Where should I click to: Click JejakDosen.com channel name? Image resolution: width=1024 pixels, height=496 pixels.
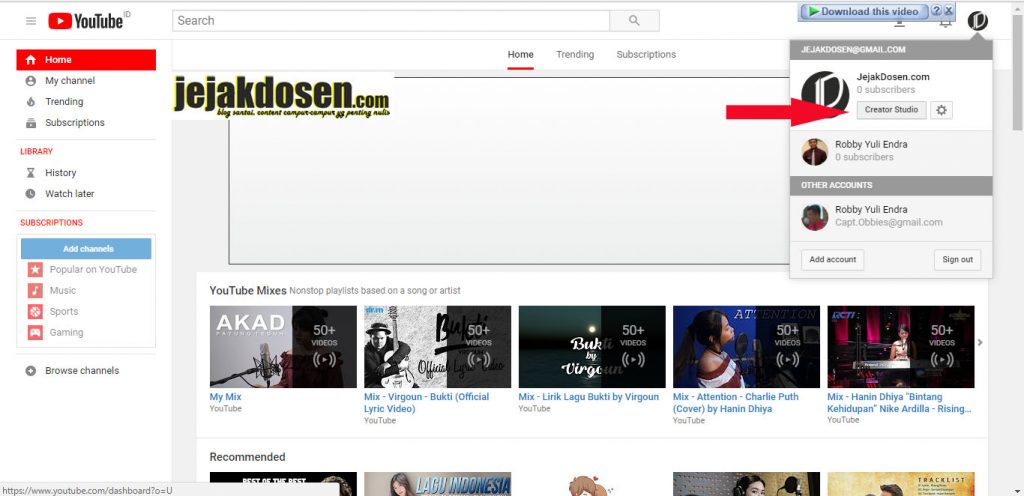click(893, 77)
